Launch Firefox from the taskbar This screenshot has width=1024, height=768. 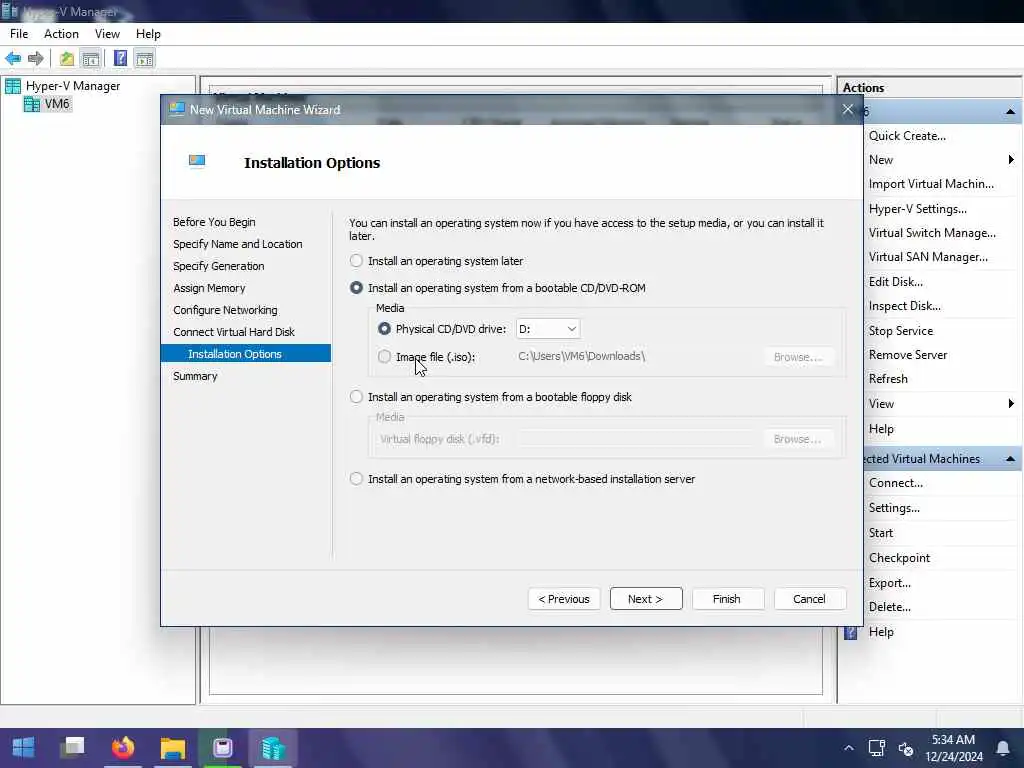point(123,747)
